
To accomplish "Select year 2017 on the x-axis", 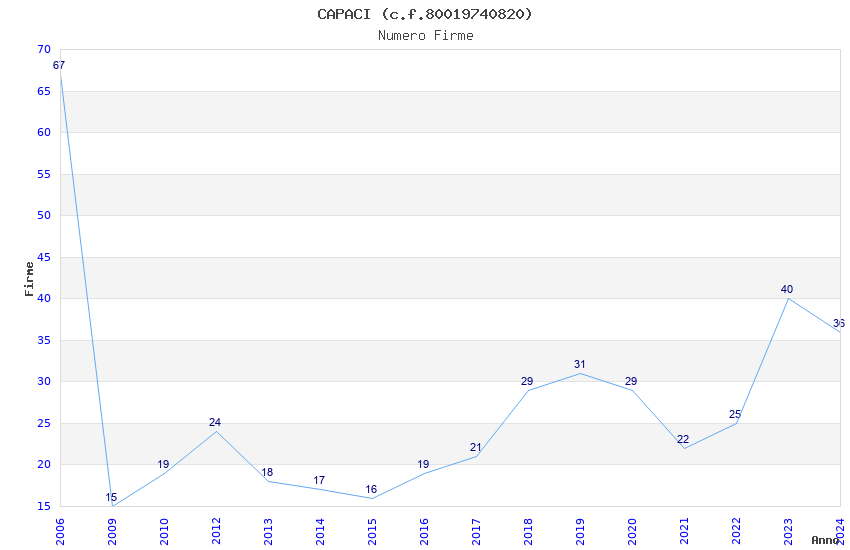I will [x=476, y=531].
